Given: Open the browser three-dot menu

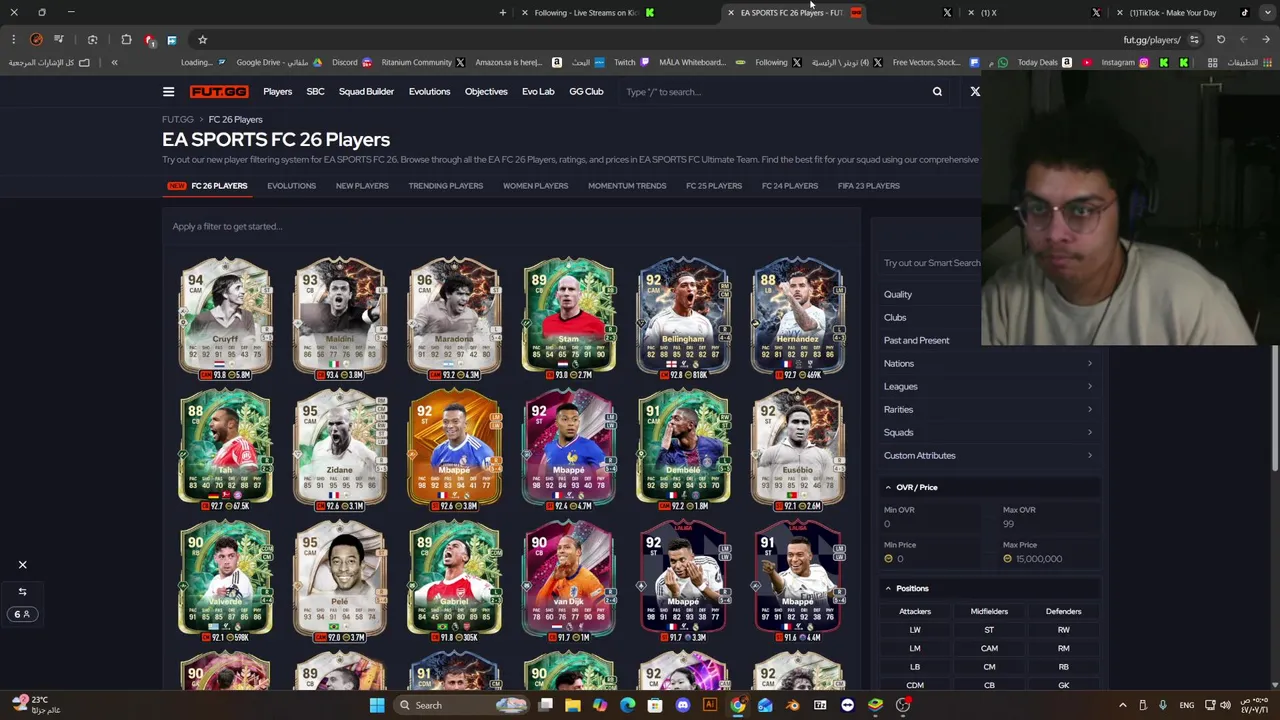Looking at the screenshot, I should (x=14, y=40).
